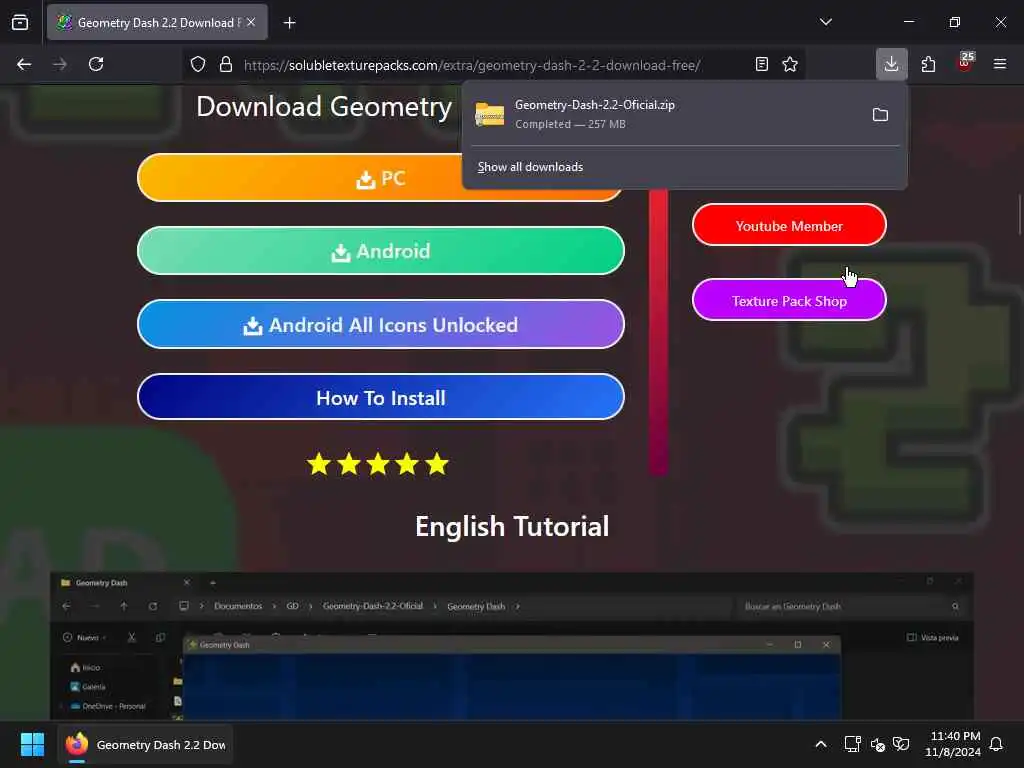Open the Windows Start menu
This screenshot has width=1024, height=768.
[x=32, y=744]
